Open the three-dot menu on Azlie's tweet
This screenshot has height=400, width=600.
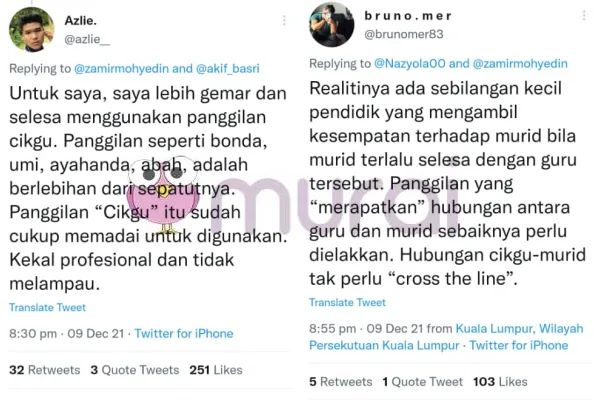pos(284,20)
